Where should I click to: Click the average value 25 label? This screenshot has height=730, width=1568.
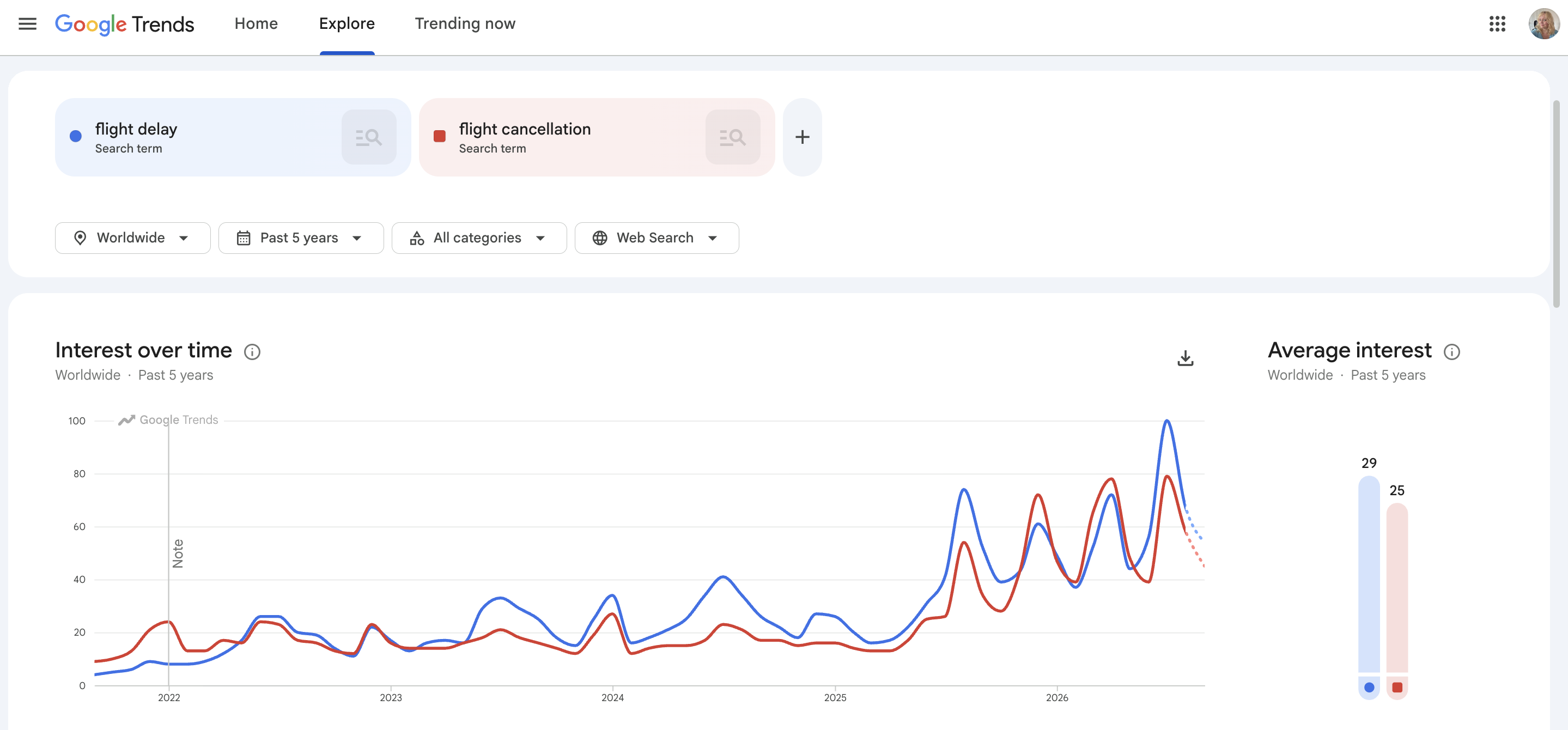[1397, 490]
